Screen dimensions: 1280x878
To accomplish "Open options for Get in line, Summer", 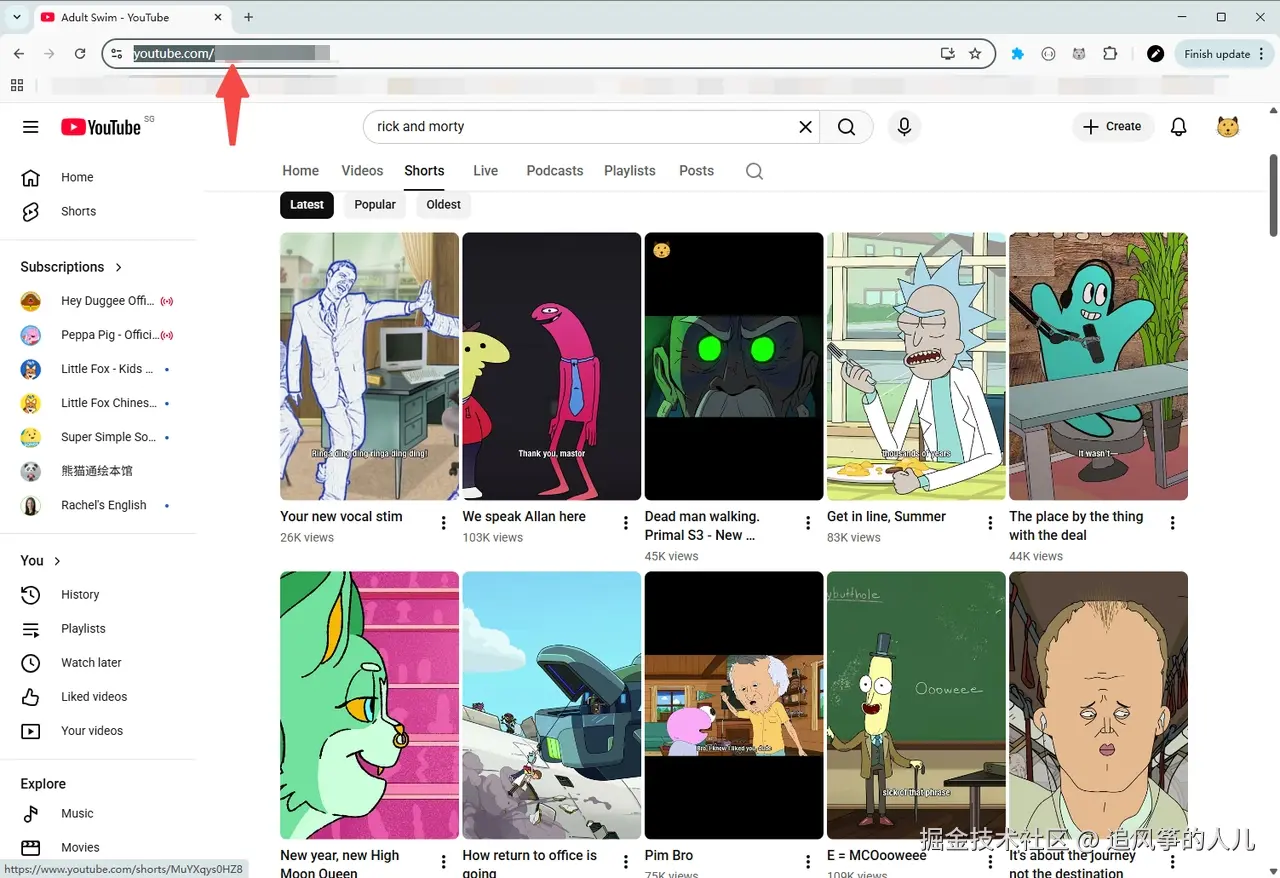I will pyautogui.click(x=990, y=523).
